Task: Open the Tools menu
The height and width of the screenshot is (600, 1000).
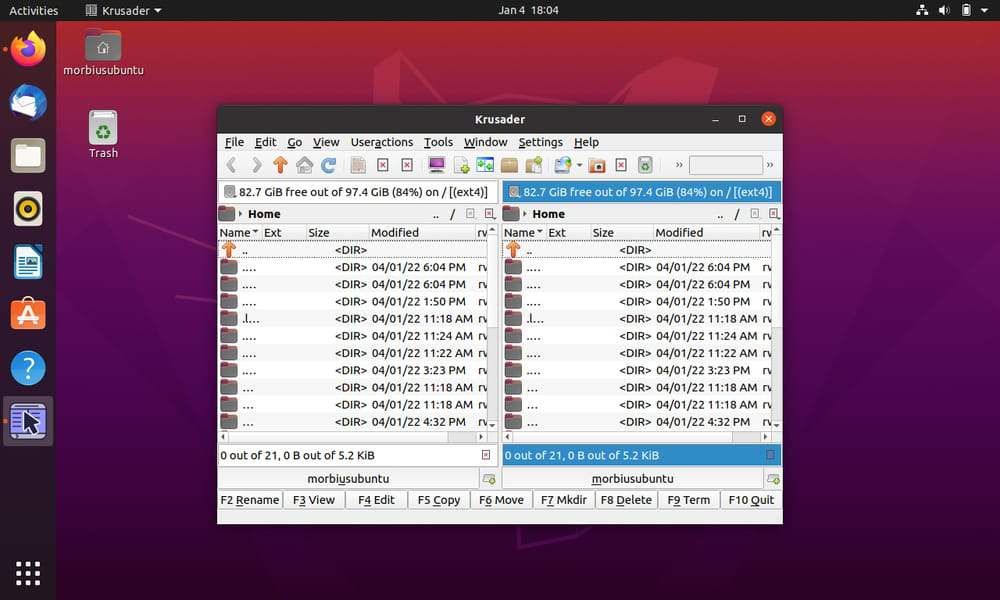Action: tap(438, 142)
